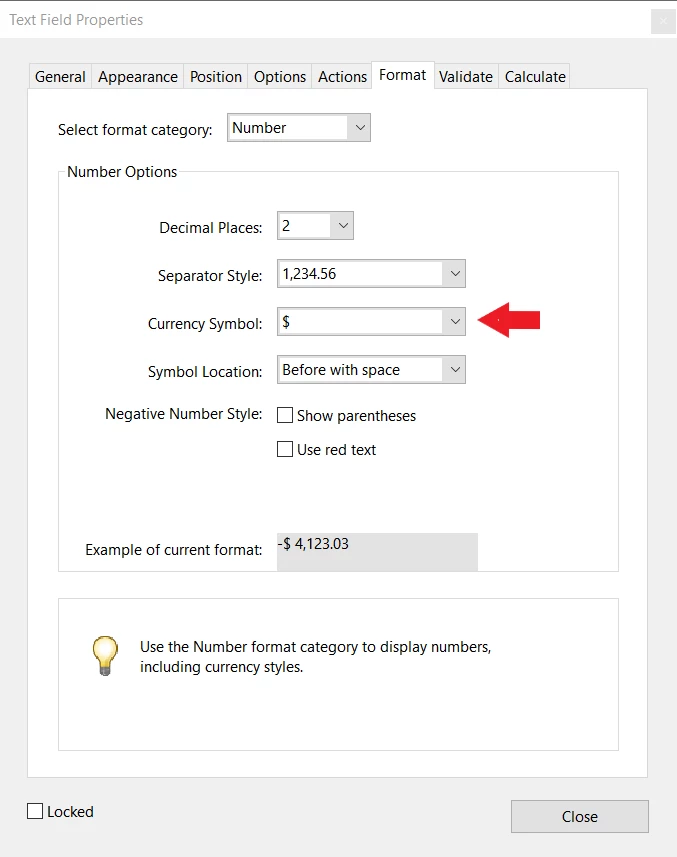Enable Show parentheses checkbox
677x857 pixels.
coord(285,415)
